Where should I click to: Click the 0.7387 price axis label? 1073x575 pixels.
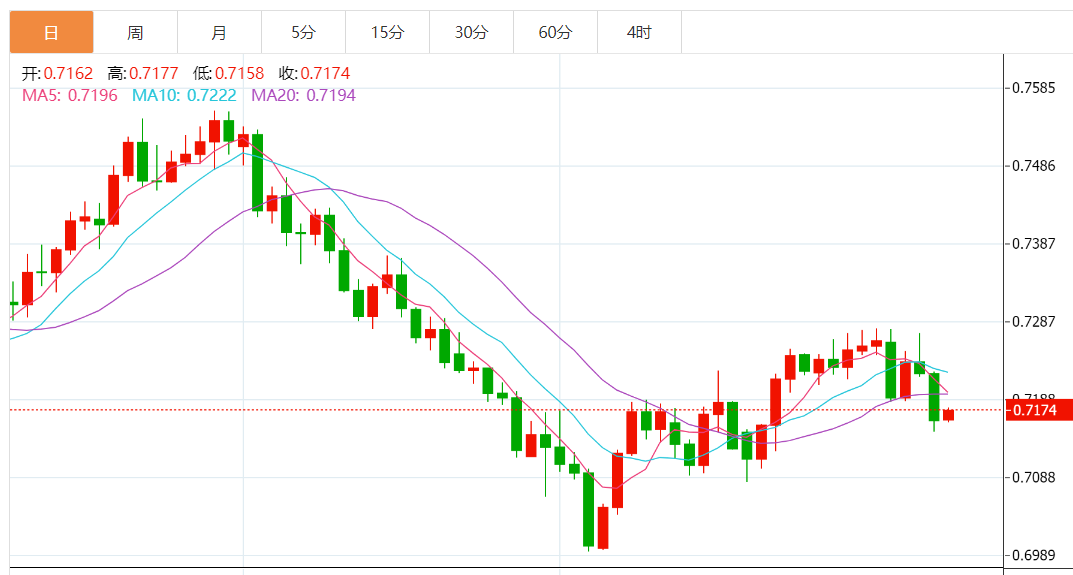[1033, 244]
